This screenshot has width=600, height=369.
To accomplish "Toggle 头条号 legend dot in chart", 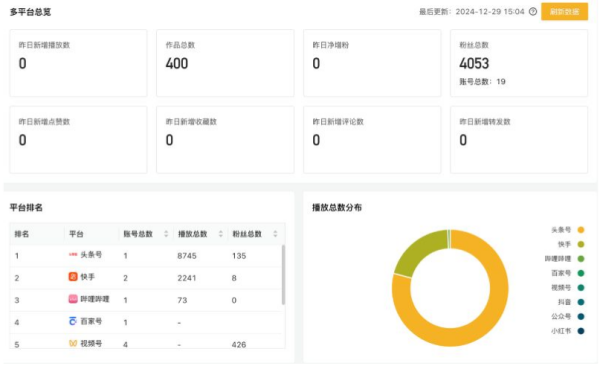I will [580, 230].
